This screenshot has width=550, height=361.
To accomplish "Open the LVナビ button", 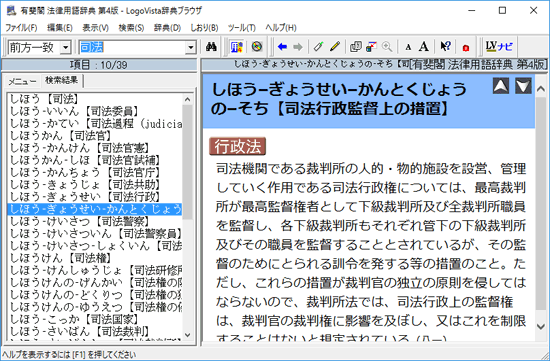I will click(499, 46).
